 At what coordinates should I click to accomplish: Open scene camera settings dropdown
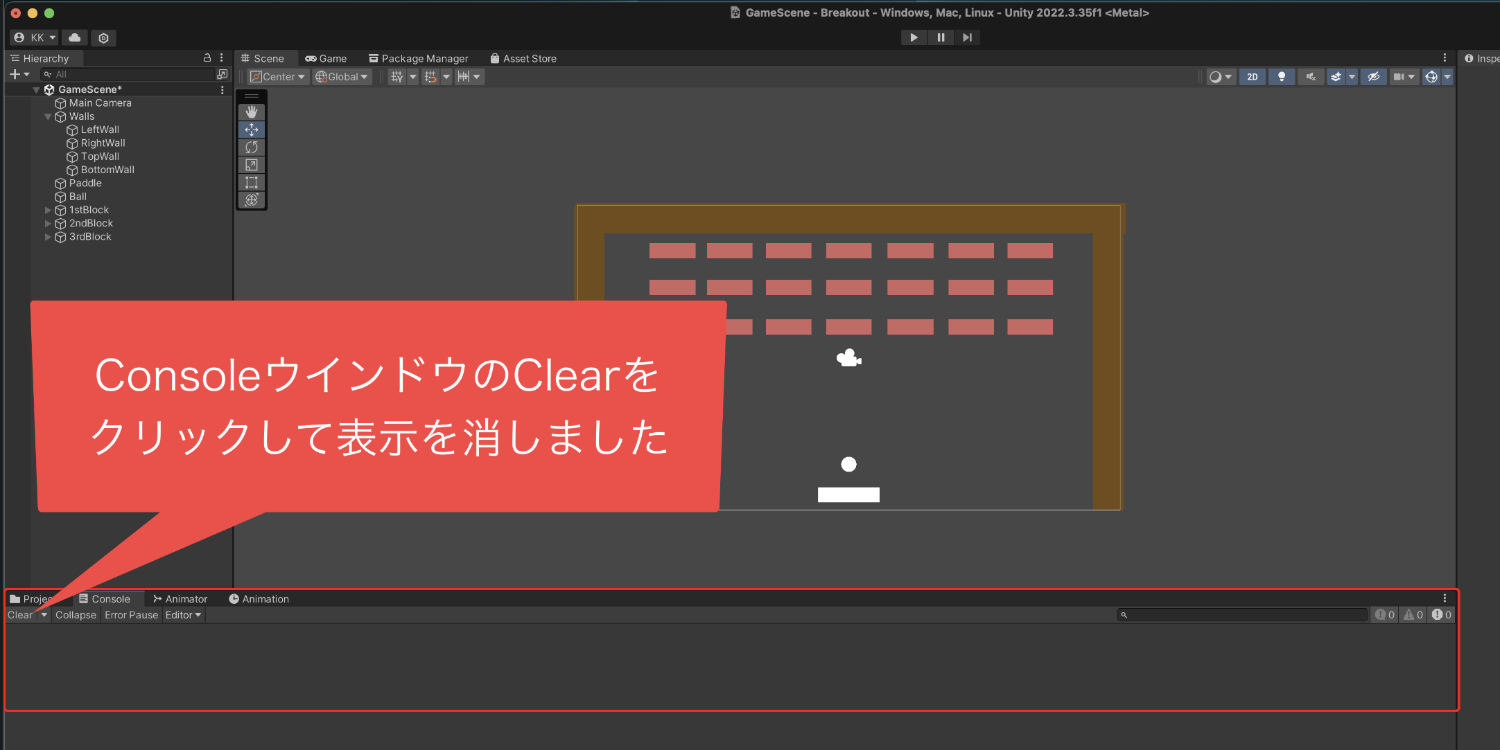[x=1404, y=76]
